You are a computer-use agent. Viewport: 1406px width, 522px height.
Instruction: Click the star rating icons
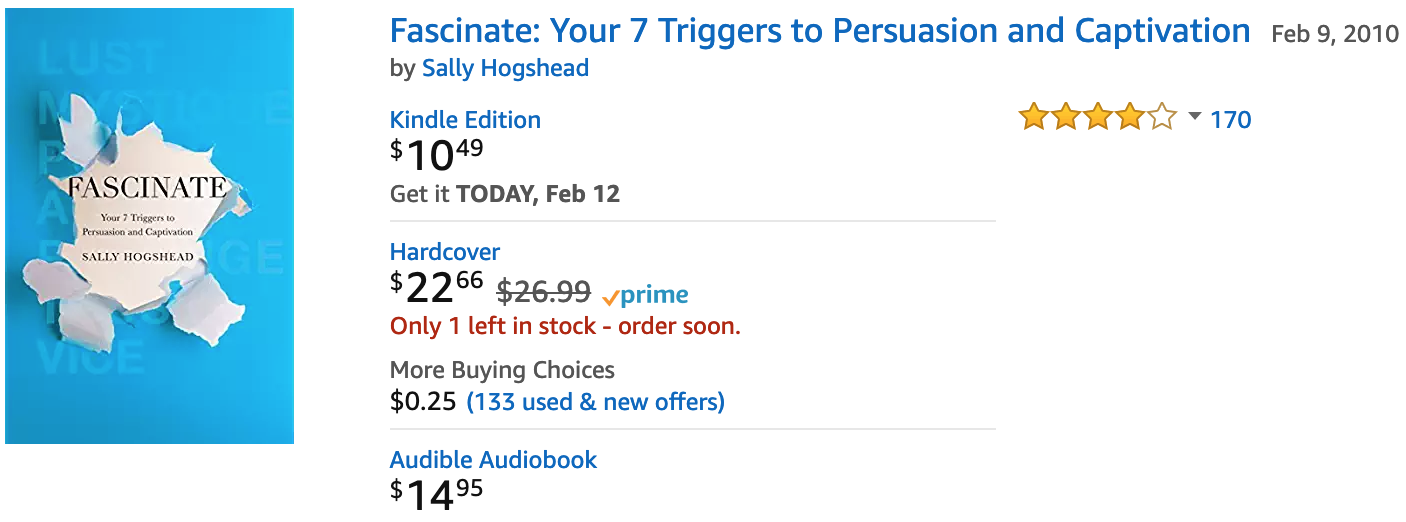[1098, 119]
